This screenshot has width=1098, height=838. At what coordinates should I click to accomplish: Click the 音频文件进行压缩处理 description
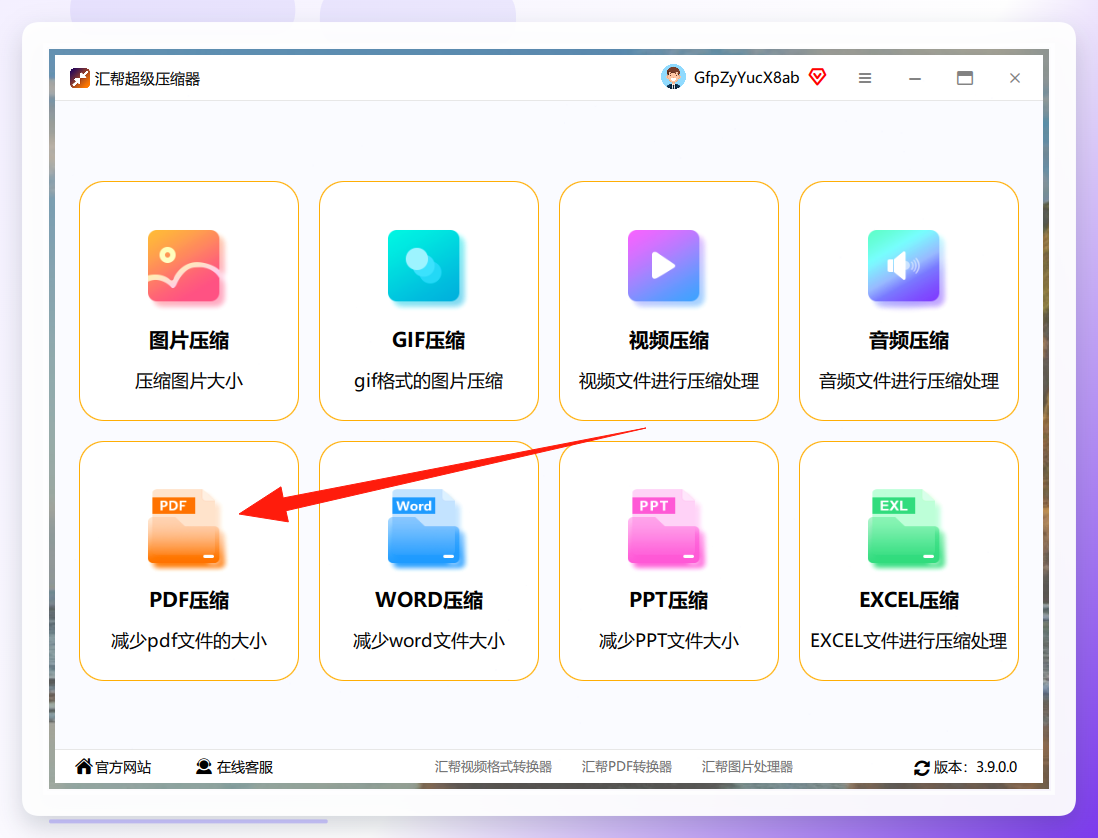click(x=909, y=381)
